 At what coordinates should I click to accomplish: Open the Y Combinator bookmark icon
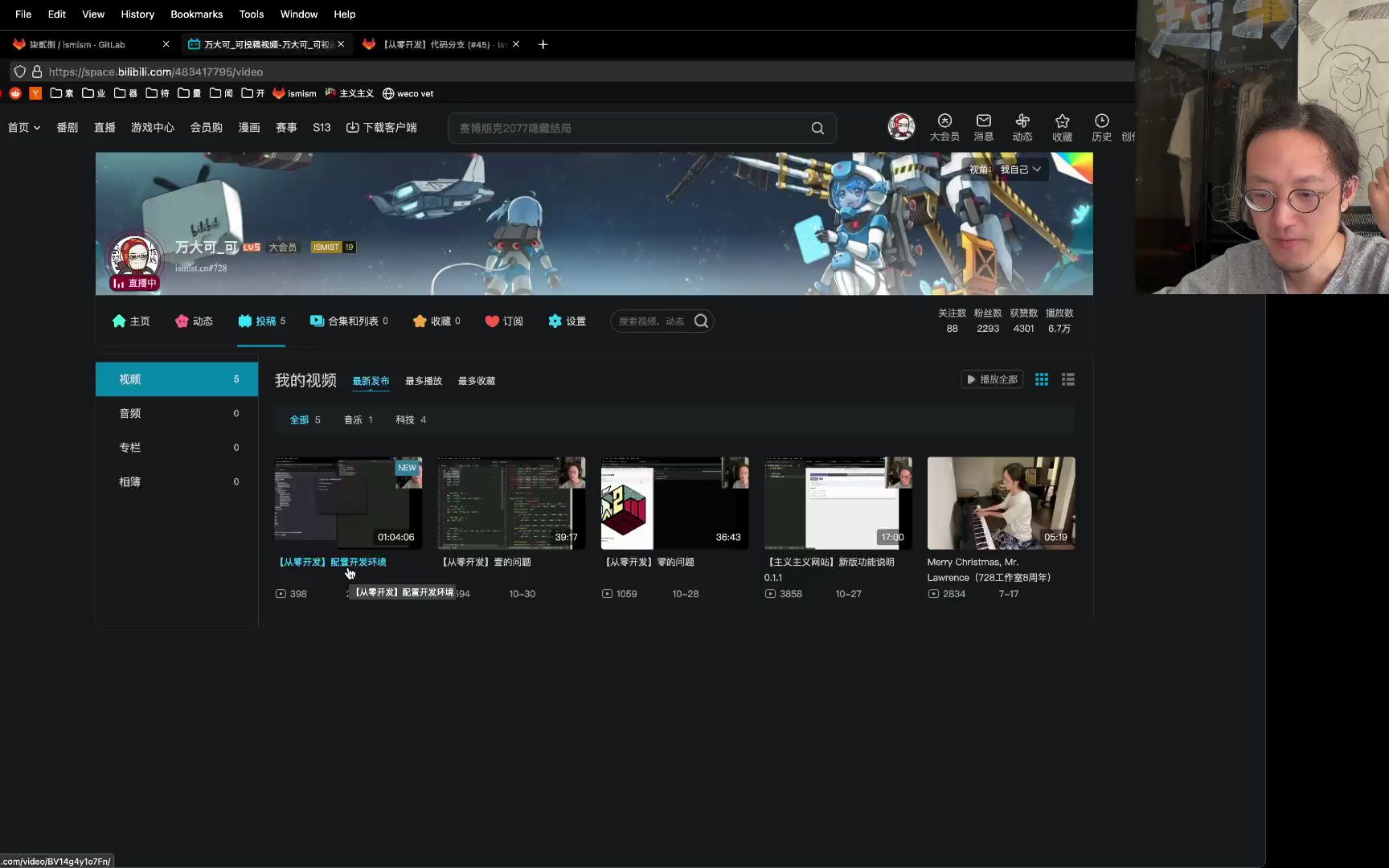35,93
